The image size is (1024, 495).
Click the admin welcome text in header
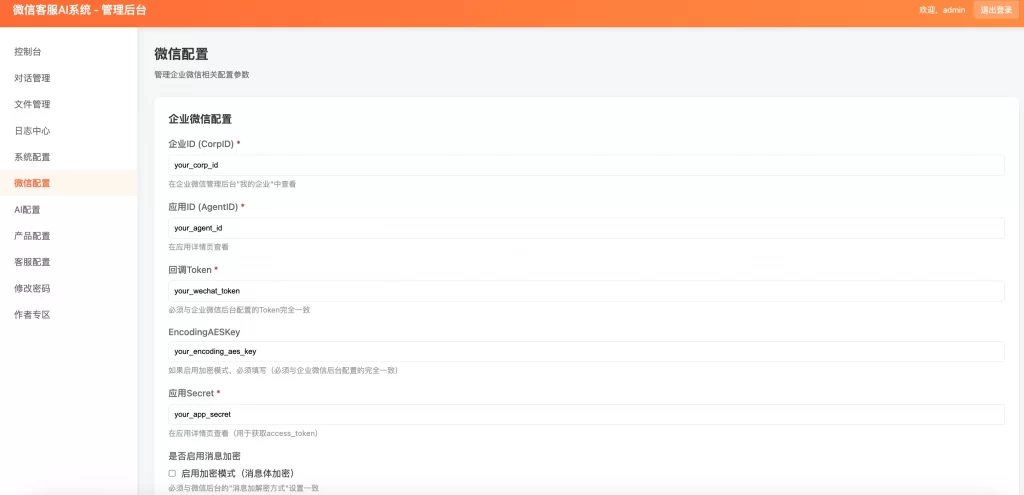pos(942,10)
